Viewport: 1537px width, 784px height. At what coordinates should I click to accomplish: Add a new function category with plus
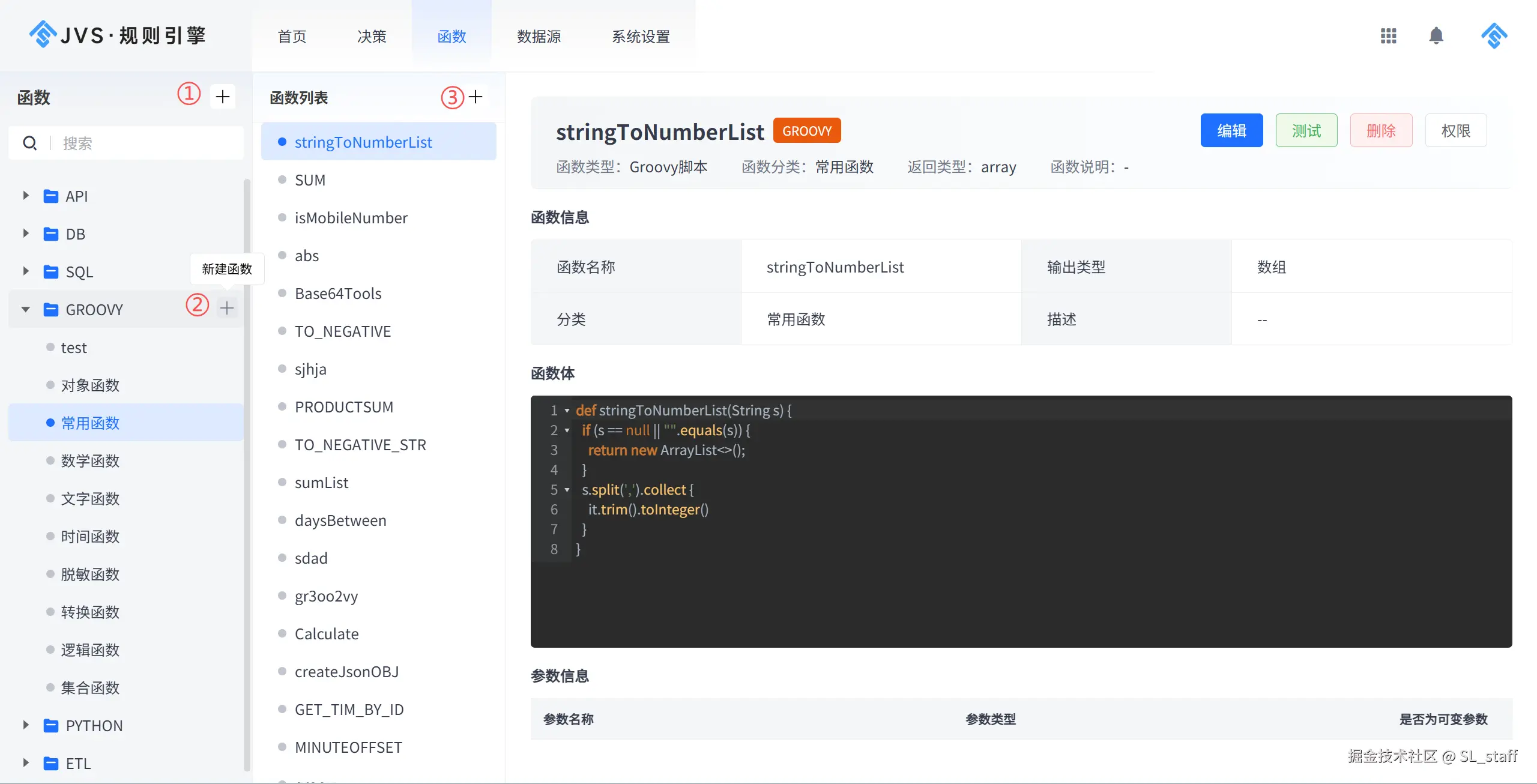[223, 97]
